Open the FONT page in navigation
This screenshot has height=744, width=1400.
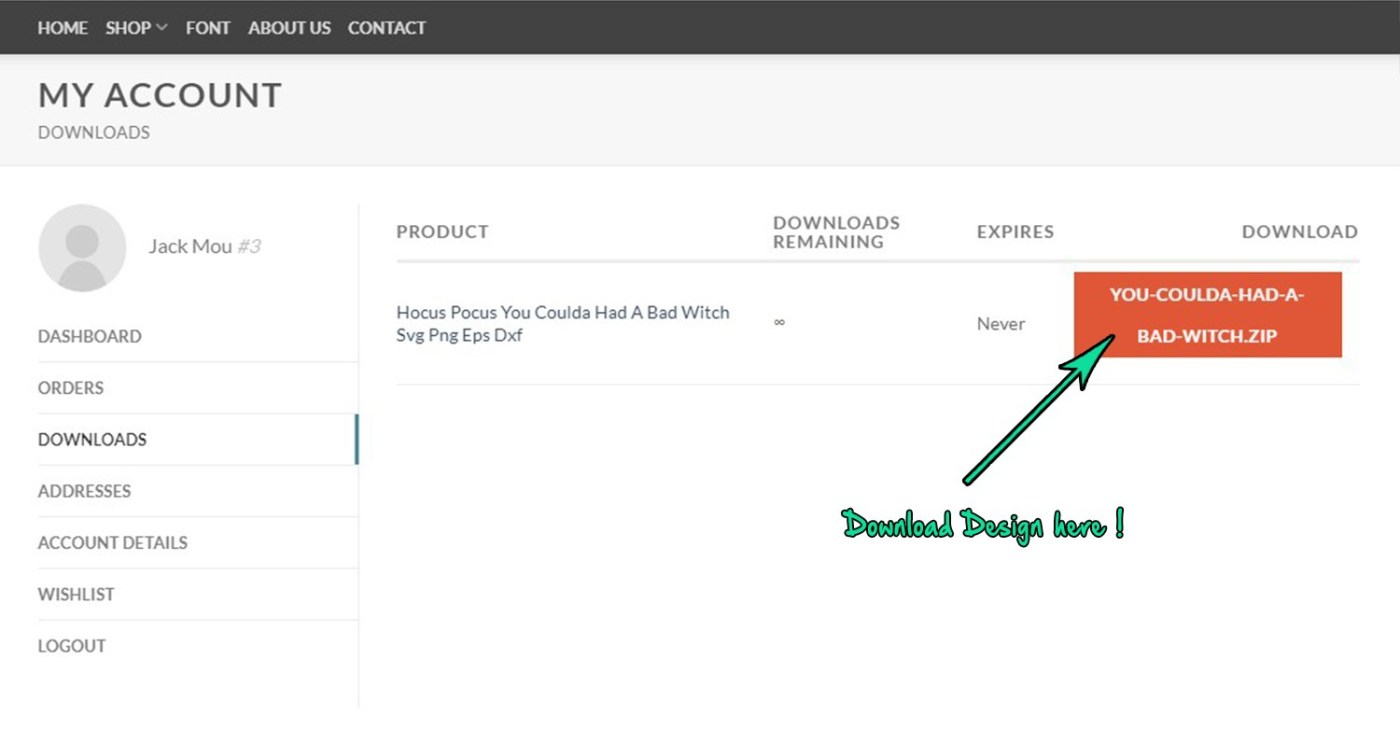click(x=208, y=28)
